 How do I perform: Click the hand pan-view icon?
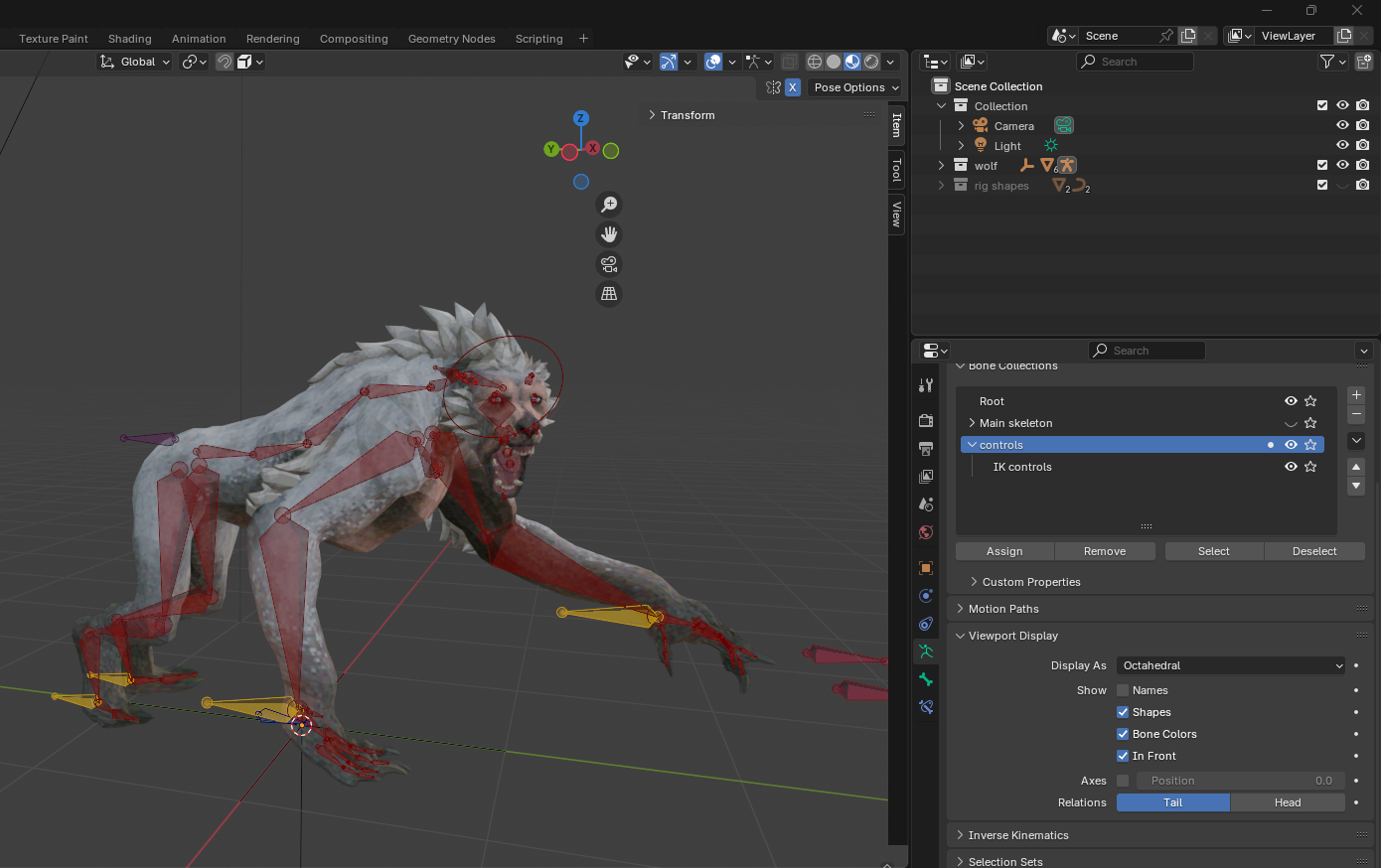pos(609,234)
